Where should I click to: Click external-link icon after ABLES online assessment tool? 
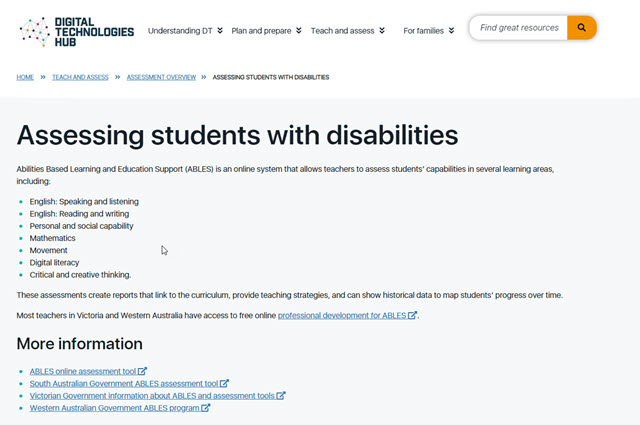click(x=143, y=371)
